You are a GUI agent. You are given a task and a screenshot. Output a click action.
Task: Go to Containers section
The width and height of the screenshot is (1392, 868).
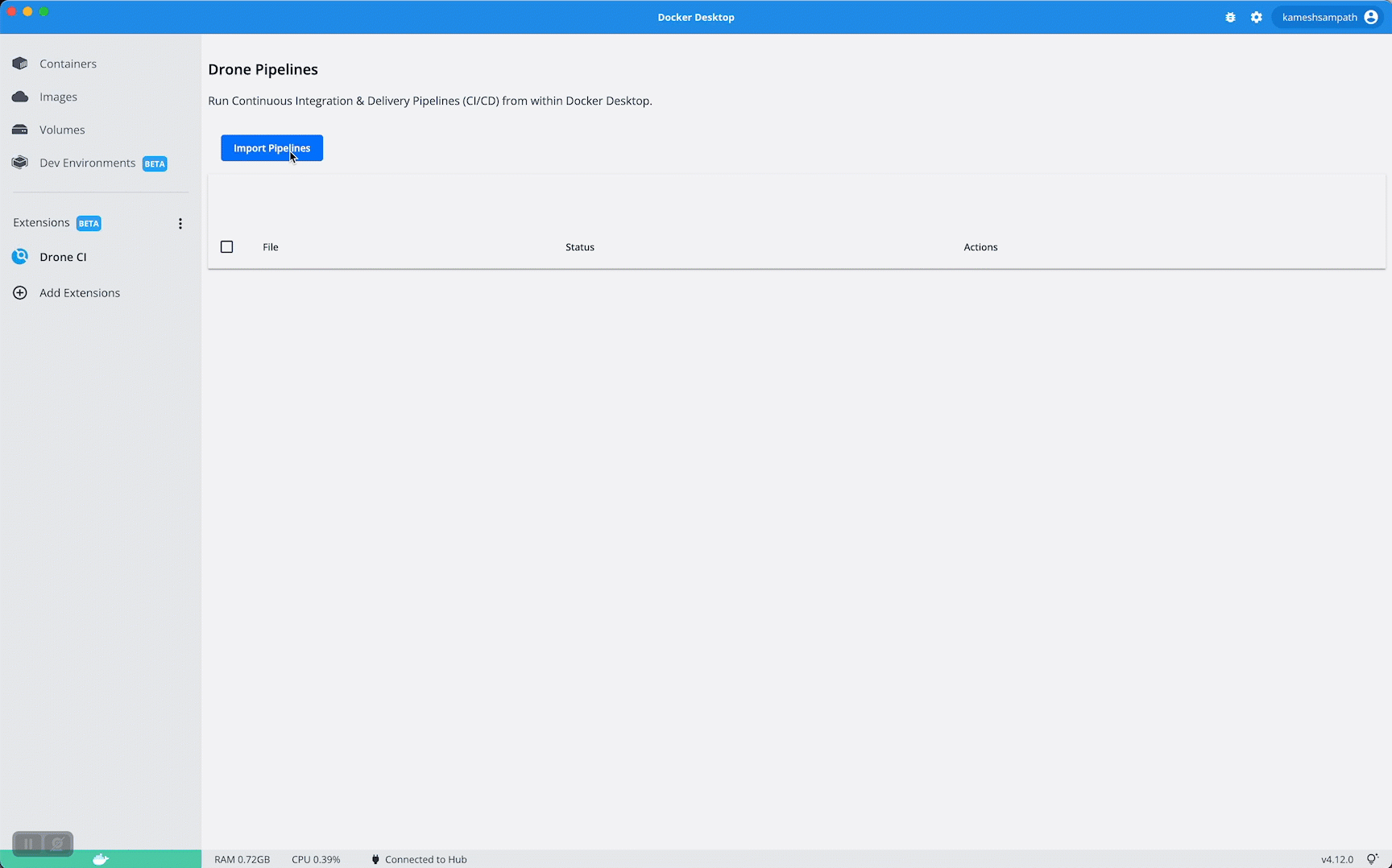coord(68,64)
